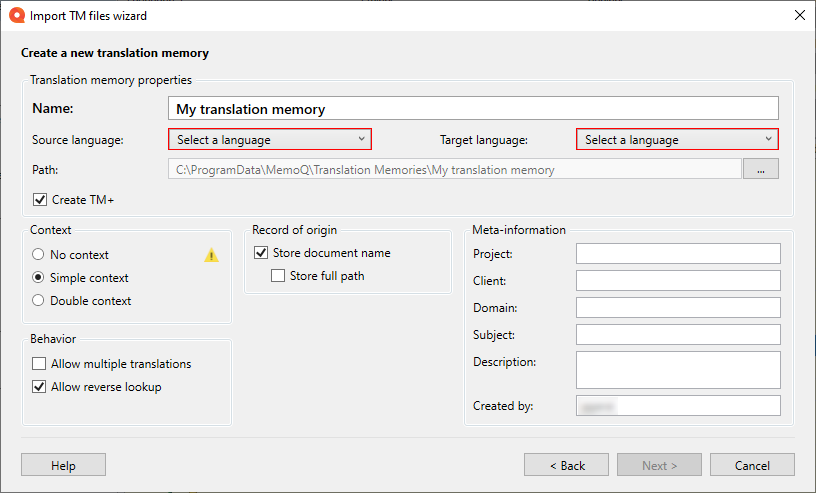Enable Allow multiple translations
The width and height of the screenshot is (816, 493).
(39, 364)
